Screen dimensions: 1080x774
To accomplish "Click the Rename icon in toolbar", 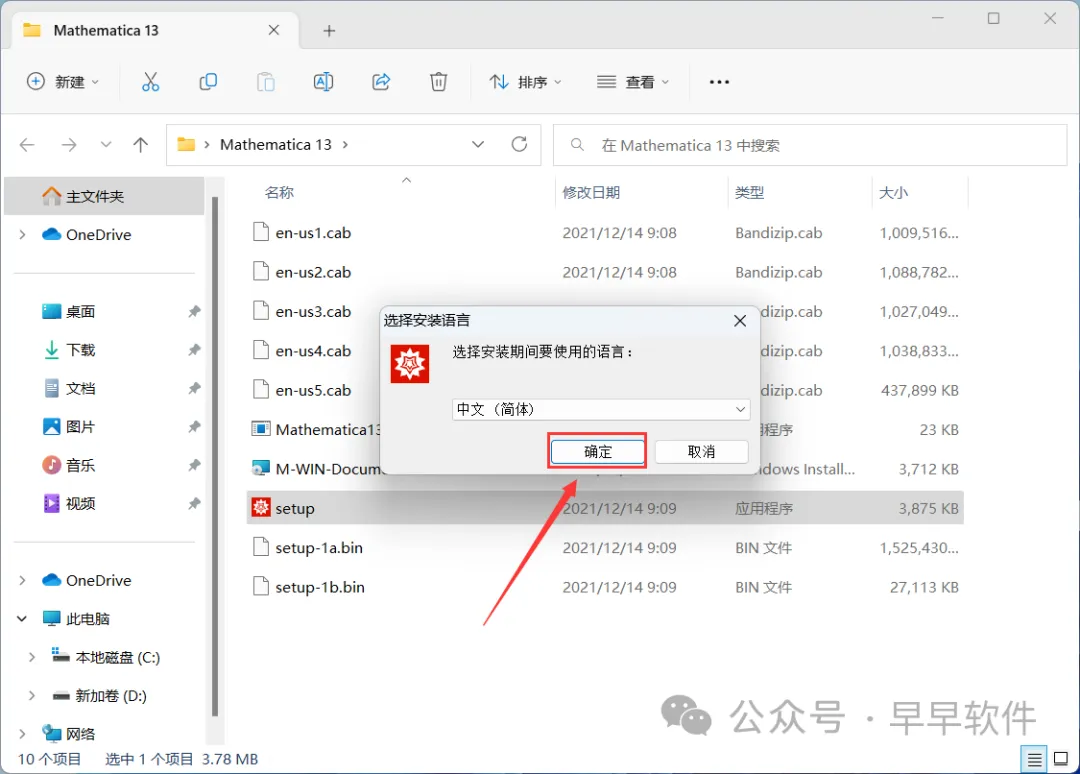I will pyautogui.click(x=323, y=82).
